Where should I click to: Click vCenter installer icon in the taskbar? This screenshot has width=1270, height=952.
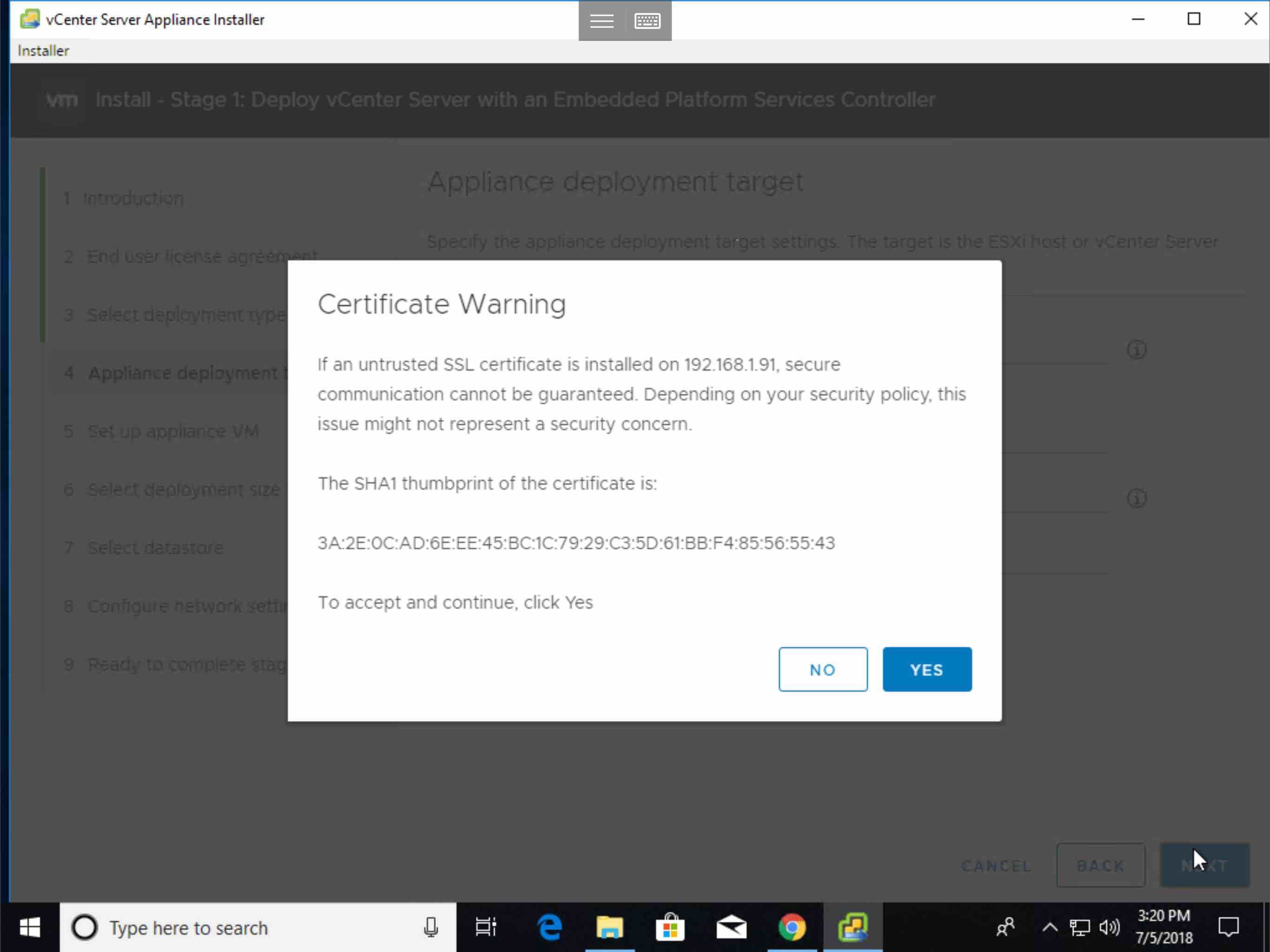pos(853,927)
